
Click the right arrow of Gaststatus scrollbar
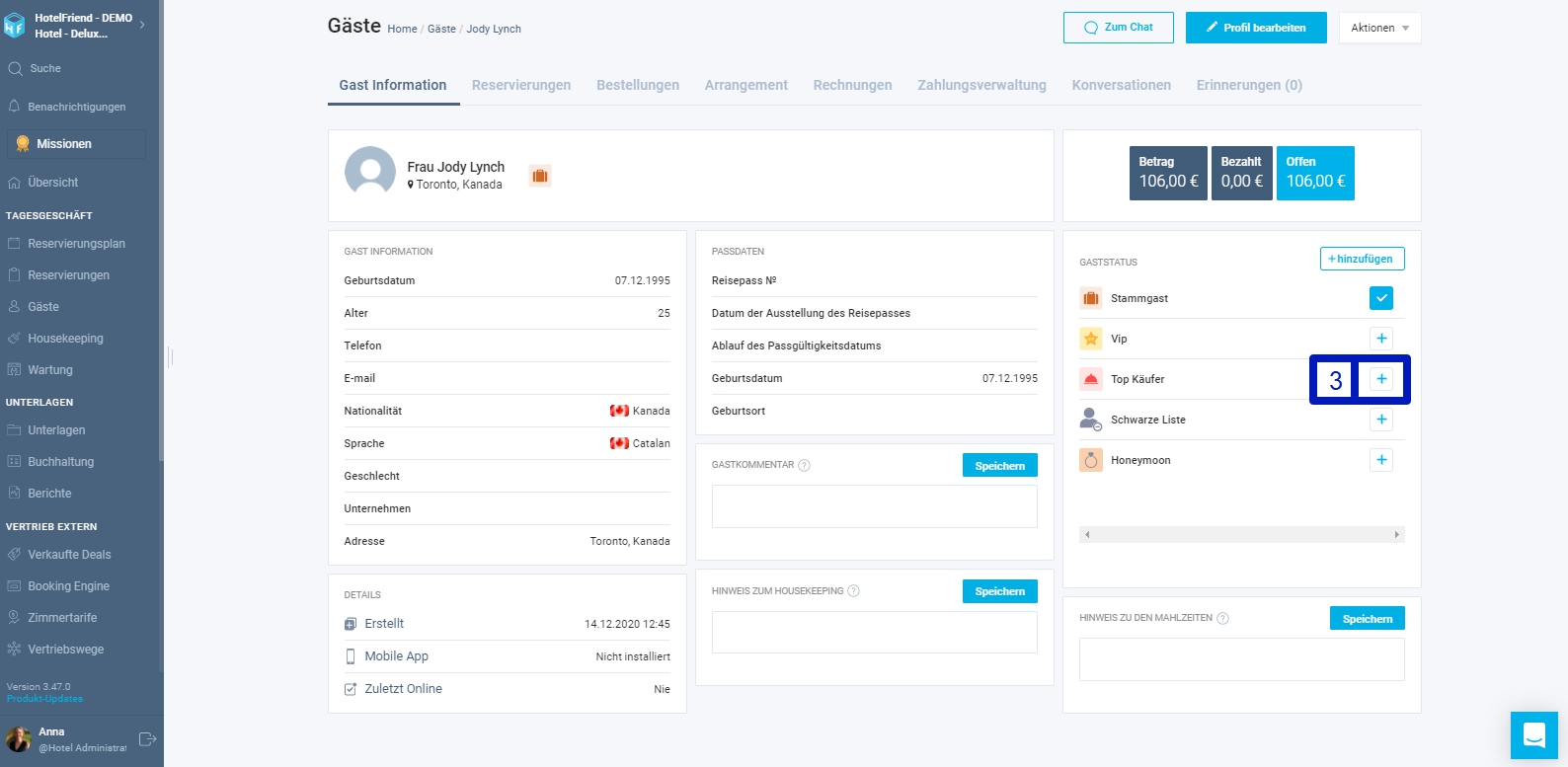click(x=1396, y=534)
